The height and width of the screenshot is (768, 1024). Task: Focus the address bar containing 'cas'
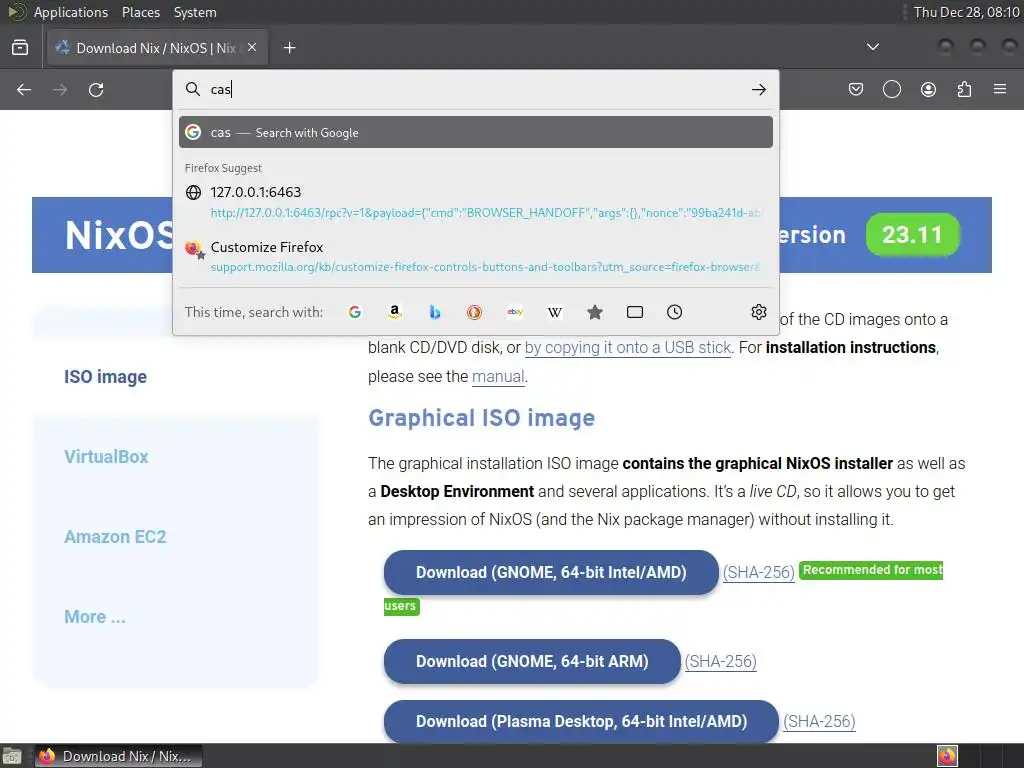click(477, 89)
